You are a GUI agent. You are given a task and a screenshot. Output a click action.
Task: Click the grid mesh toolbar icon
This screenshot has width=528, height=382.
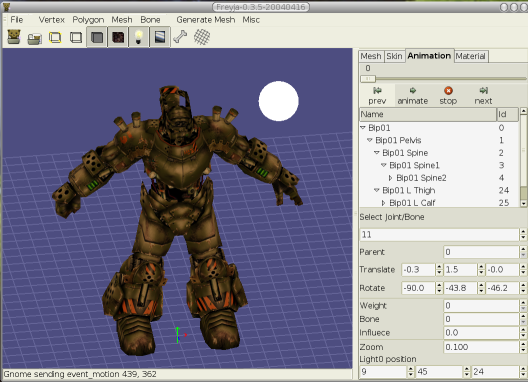[x=202, y=37]
